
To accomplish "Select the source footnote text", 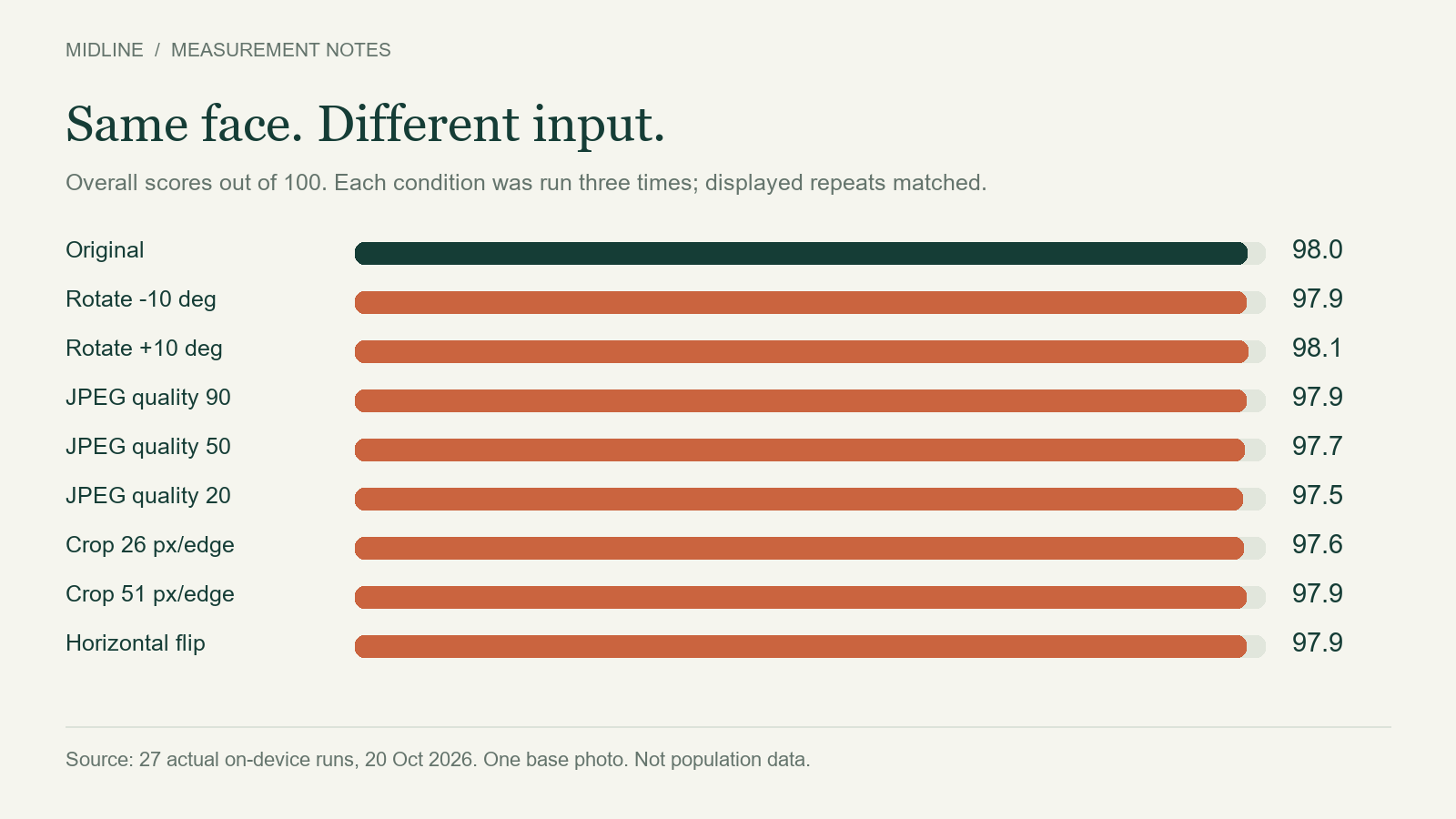I will pos(438,759).
